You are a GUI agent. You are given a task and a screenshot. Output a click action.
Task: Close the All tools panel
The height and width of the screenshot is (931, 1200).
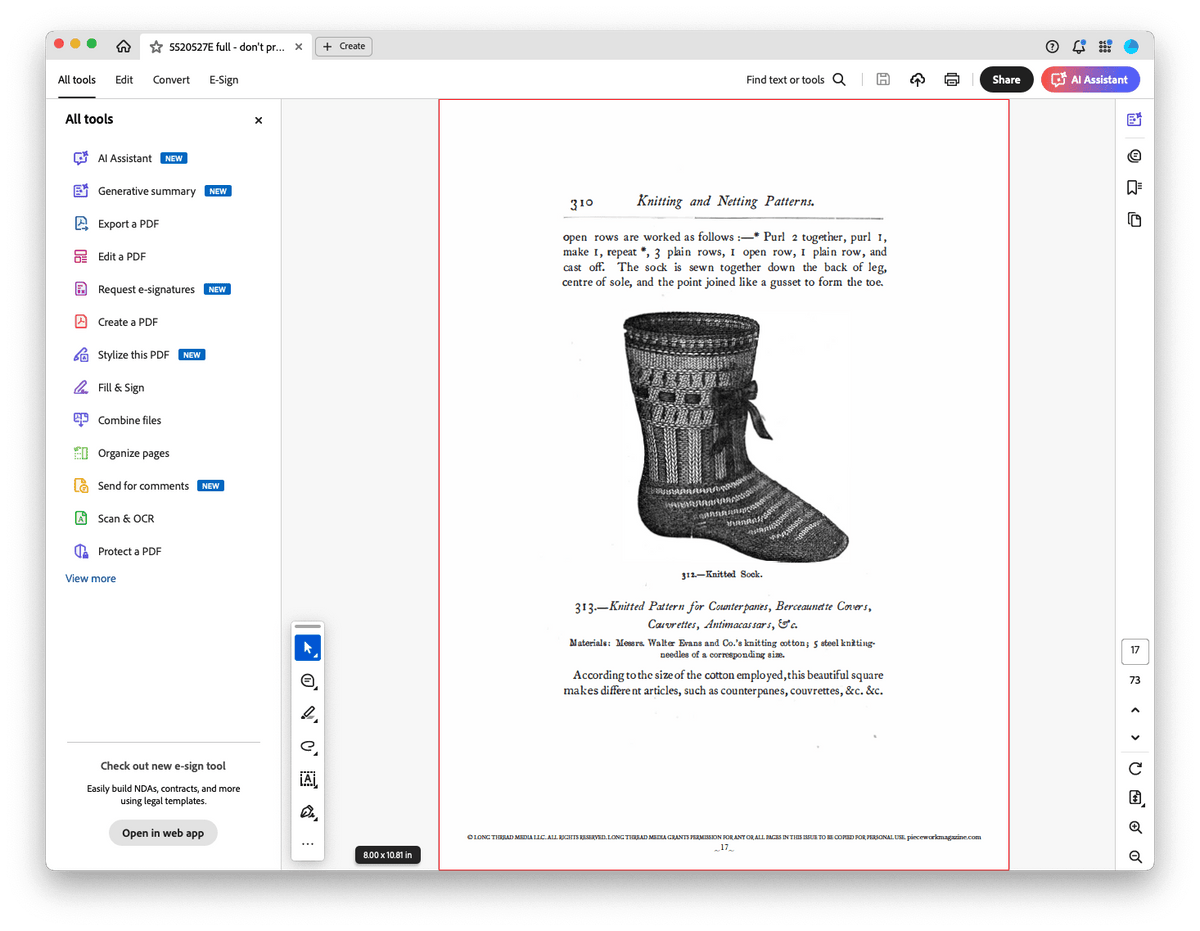click(258, 120)
